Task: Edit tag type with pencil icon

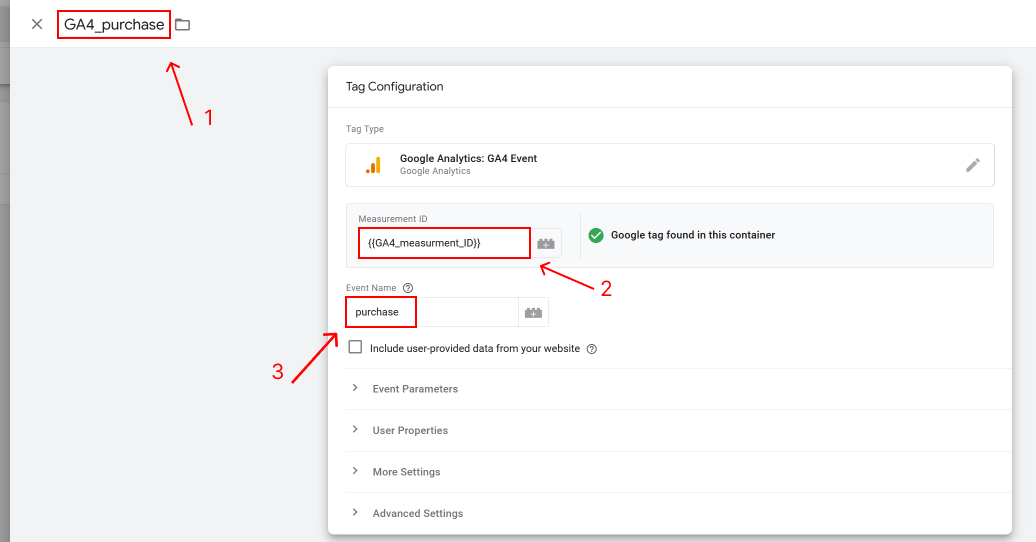Action: [973, 165]
